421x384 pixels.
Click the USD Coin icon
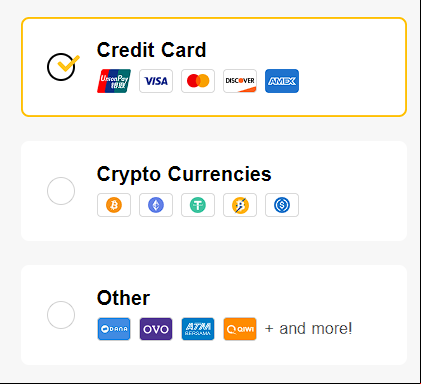(x=282, y=205)
